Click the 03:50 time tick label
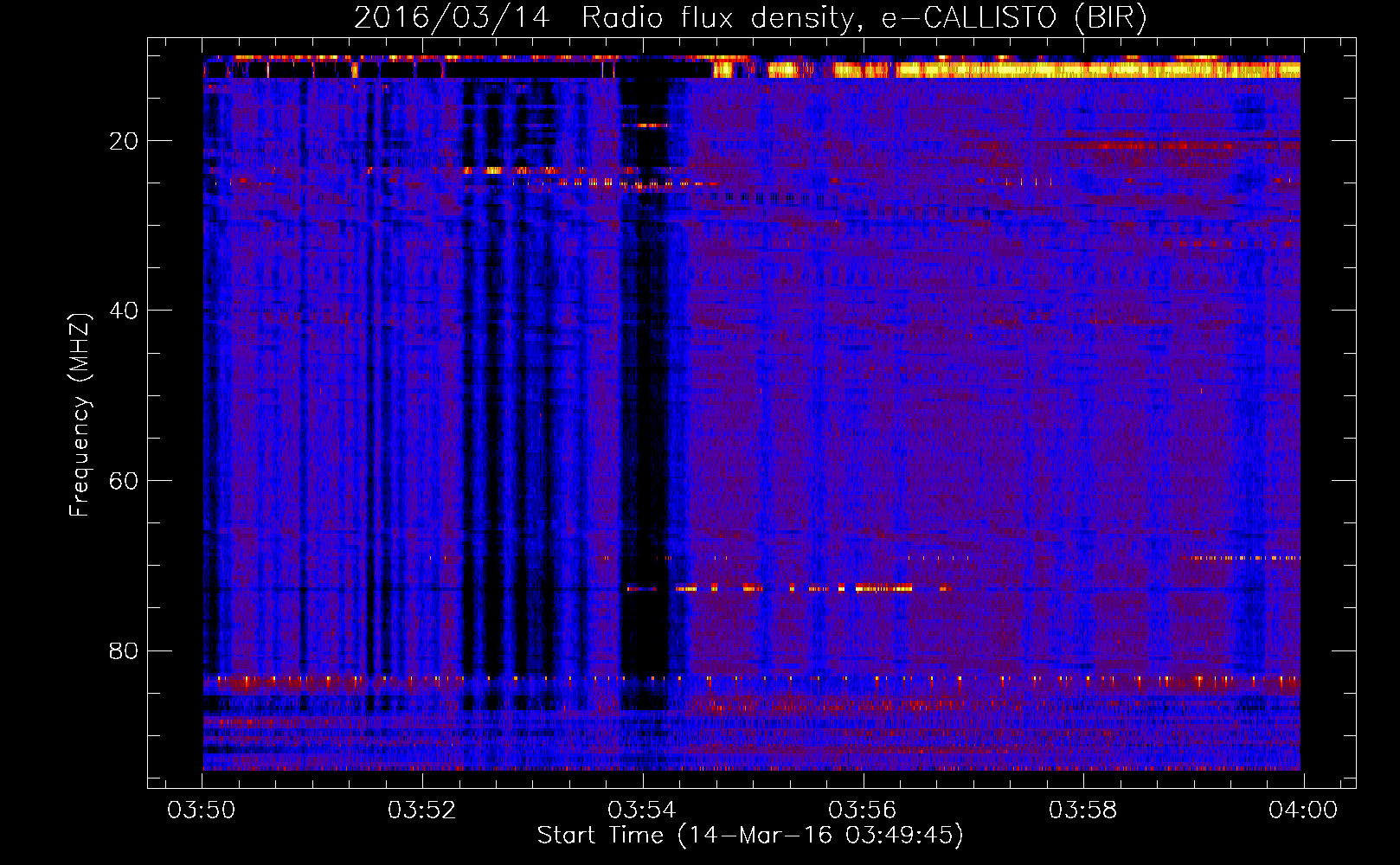 tap(202, 811)
